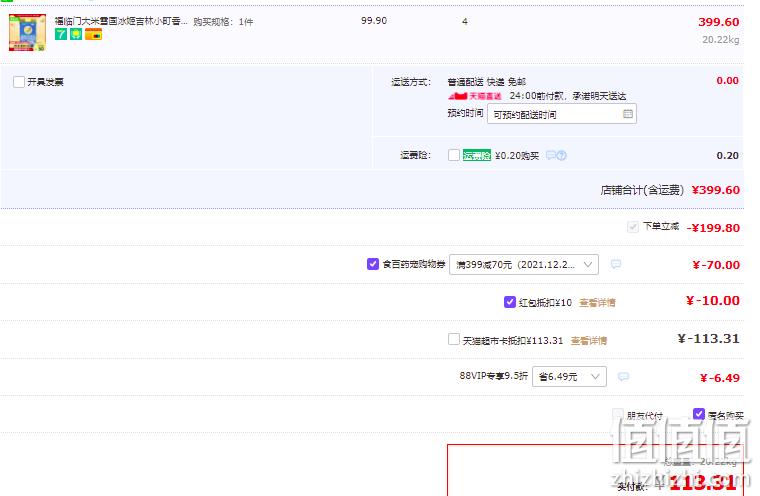This screenshot has width=760, height=496.
Task: Open 查看详情 link for 天猫超市卡抵扣
Action: [x=589, y=341]
